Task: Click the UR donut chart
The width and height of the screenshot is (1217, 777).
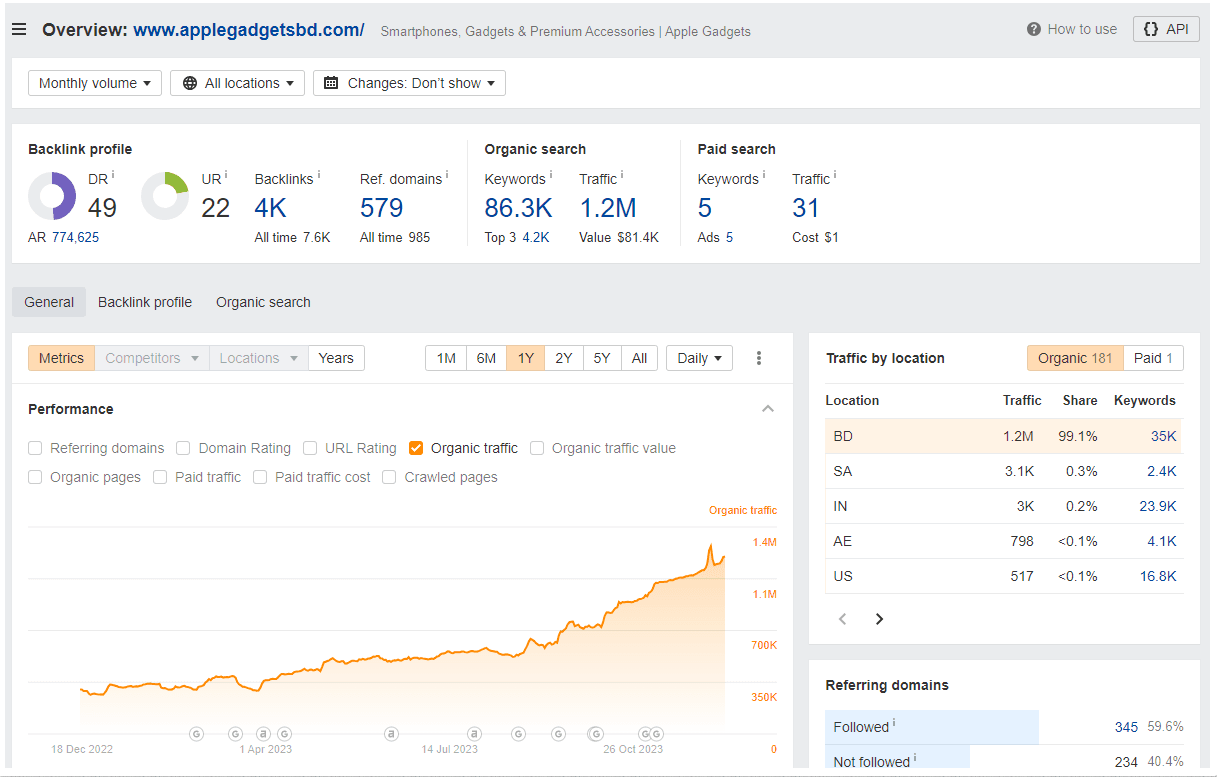Action: pos(165,196)
